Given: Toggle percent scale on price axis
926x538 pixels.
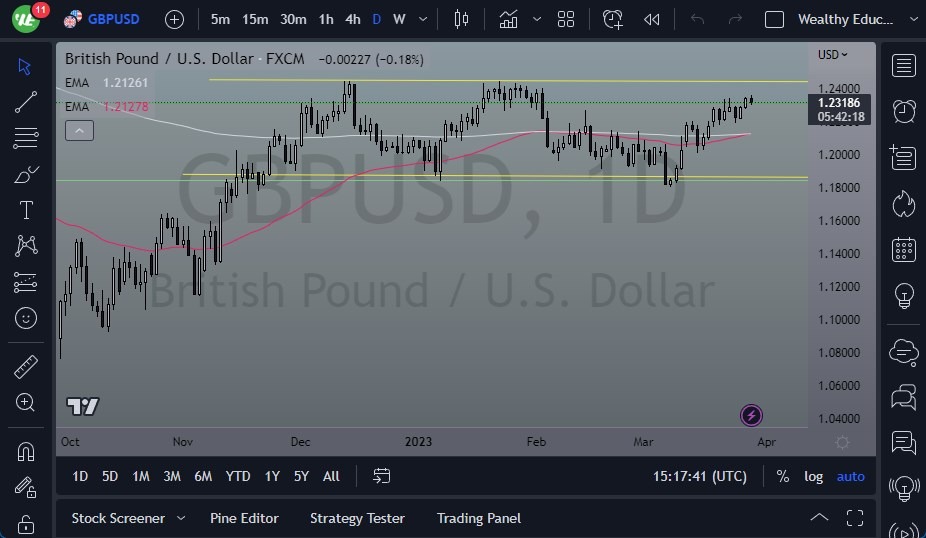Looking at the screenshot, I should pos(782,477).
